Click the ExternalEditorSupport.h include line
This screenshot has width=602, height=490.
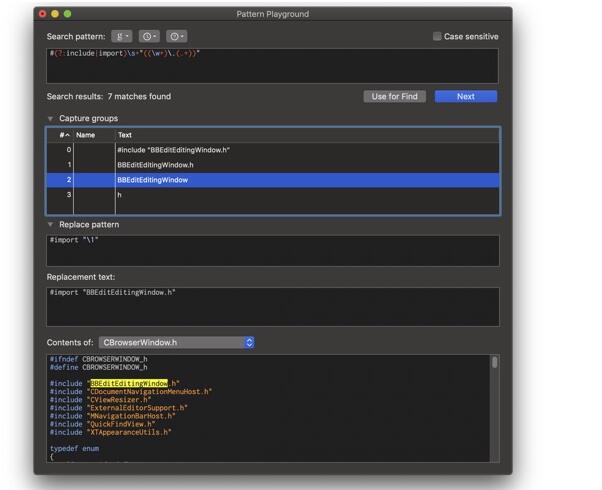pos(119,408)
